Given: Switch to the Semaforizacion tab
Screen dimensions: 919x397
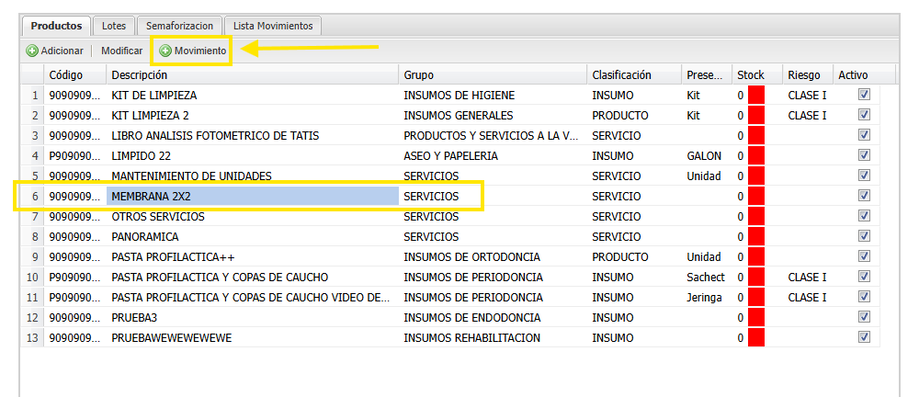Looking at the screenshot, I should point(180,26).
